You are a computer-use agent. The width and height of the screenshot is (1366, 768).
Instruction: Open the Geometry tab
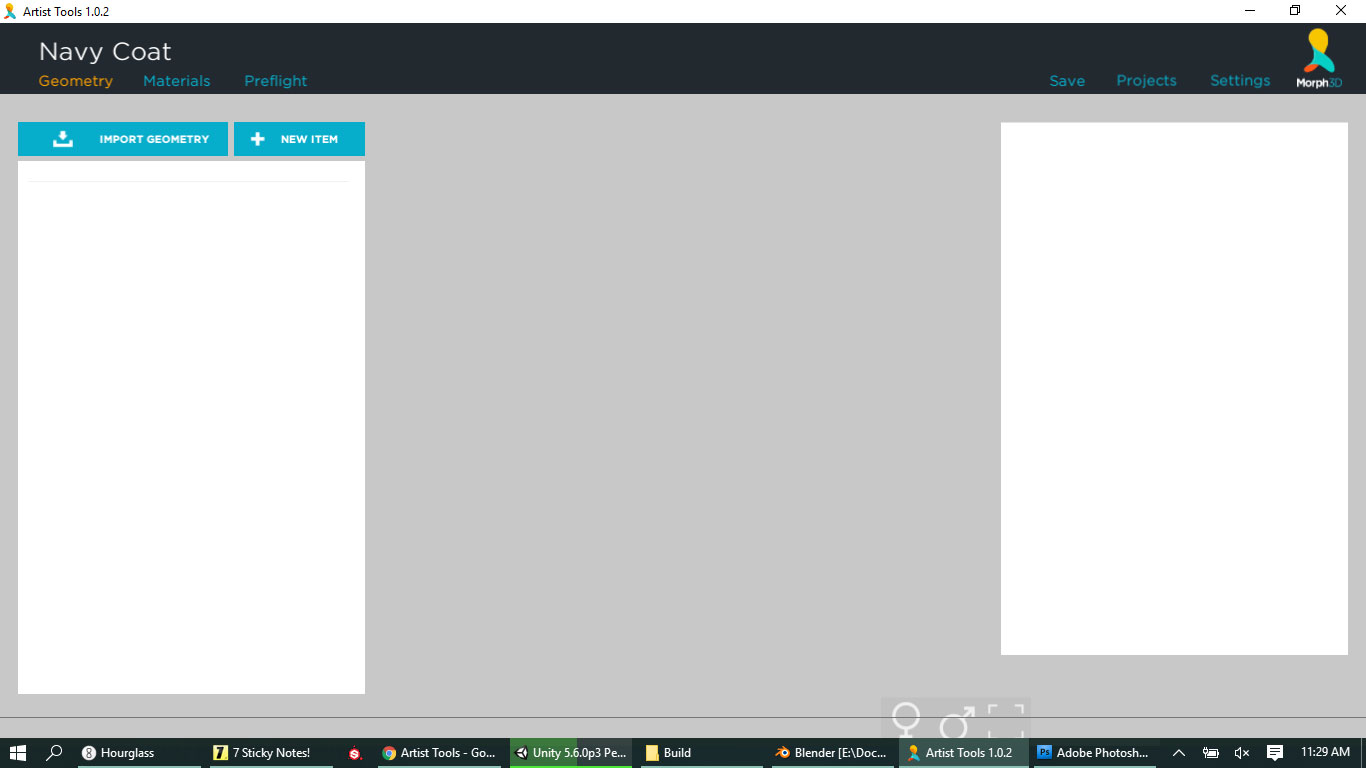[x=76, y=81]
